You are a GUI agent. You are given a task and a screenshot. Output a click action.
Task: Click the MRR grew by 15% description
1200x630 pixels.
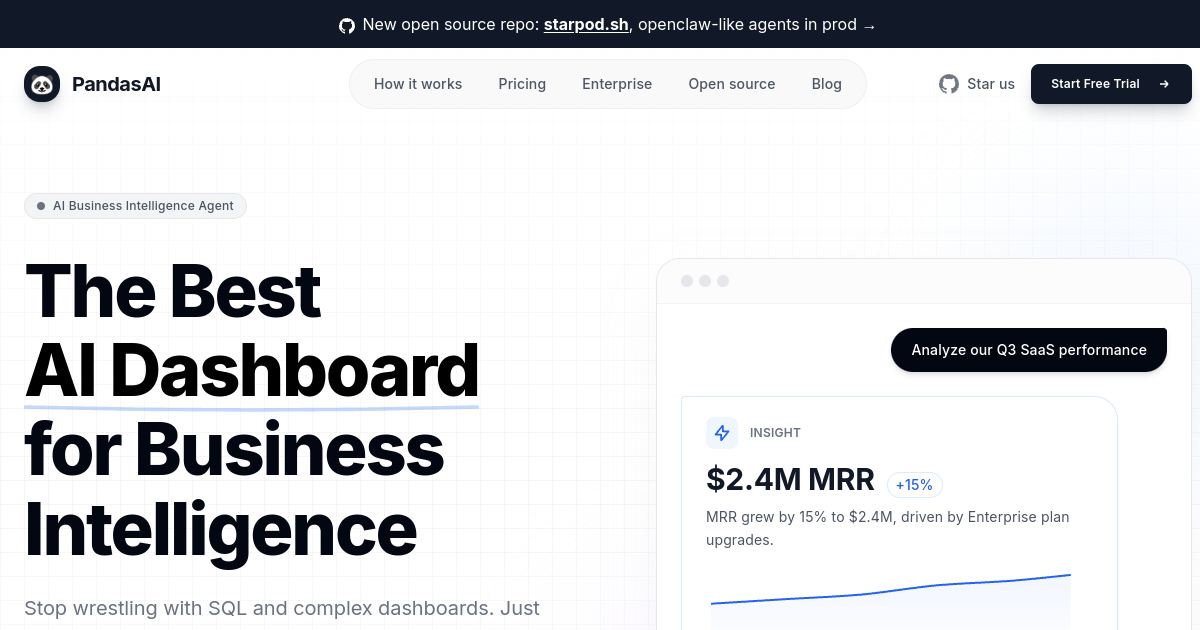click(888, 528)
